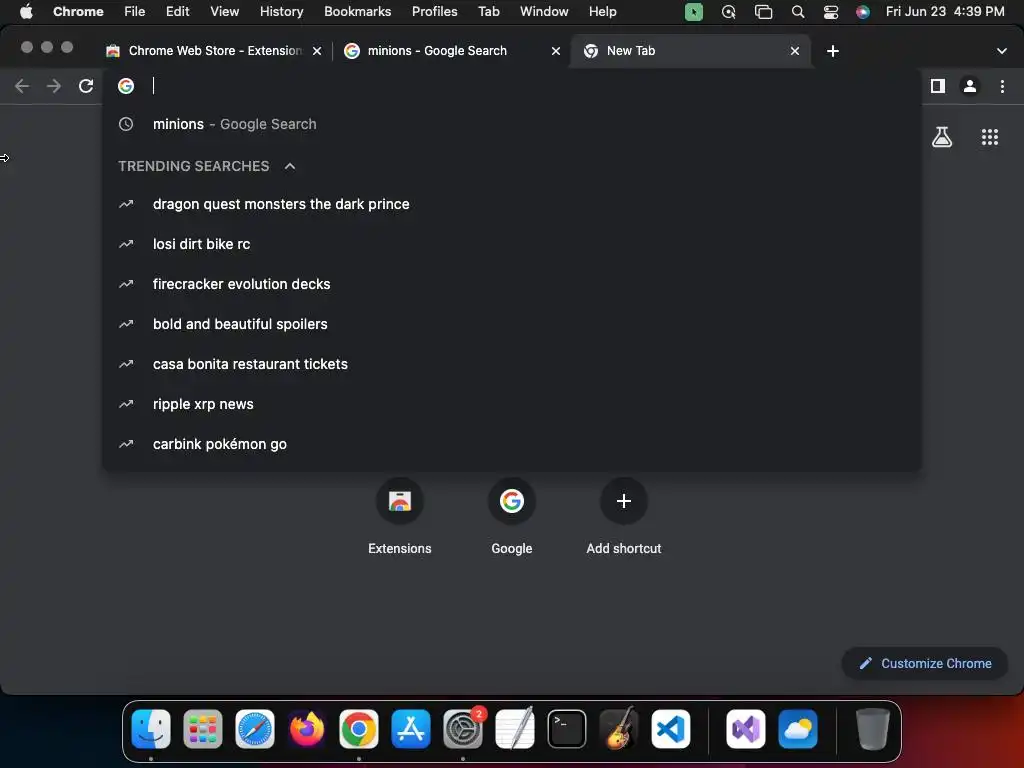This screenshot has height=768, width=1024.
Task: Open the Google apps grid
Action: 990,137
